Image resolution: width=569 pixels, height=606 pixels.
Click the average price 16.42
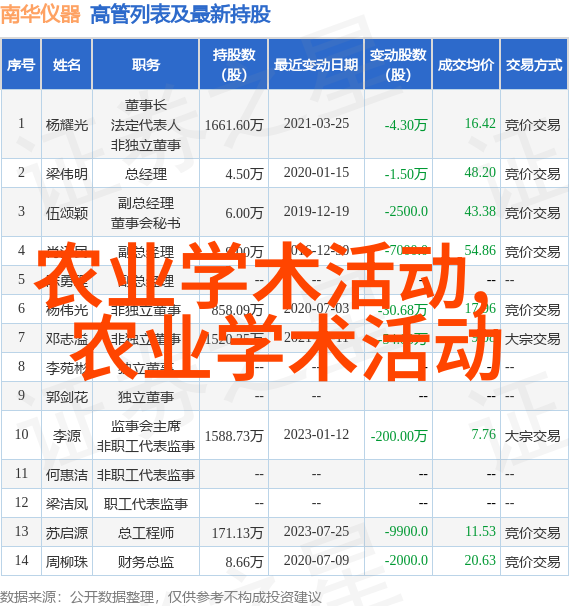click(x=480, y=124)
